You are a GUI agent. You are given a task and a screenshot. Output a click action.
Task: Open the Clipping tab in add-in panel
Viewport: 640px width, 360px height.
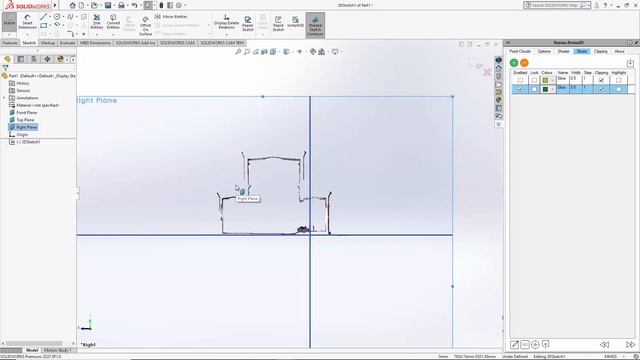pyautogui.click(x=600, y=51)
